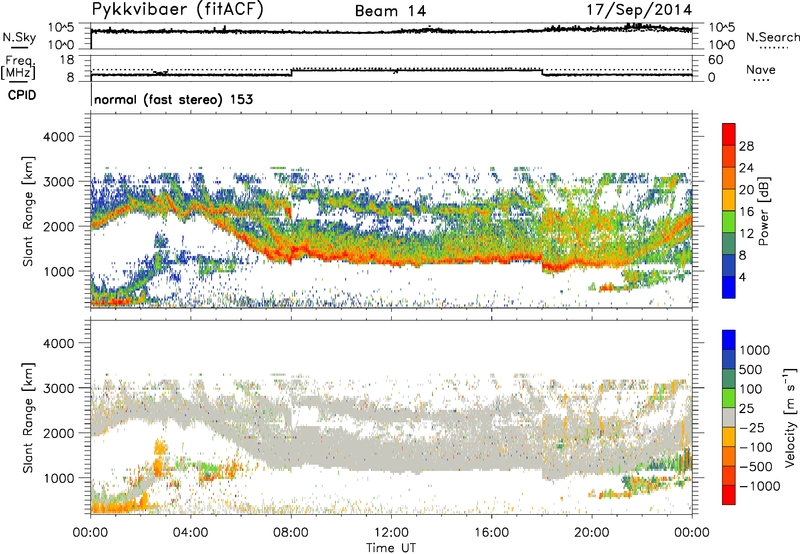Click the 60 label on Nave axis

pos(715,60)
